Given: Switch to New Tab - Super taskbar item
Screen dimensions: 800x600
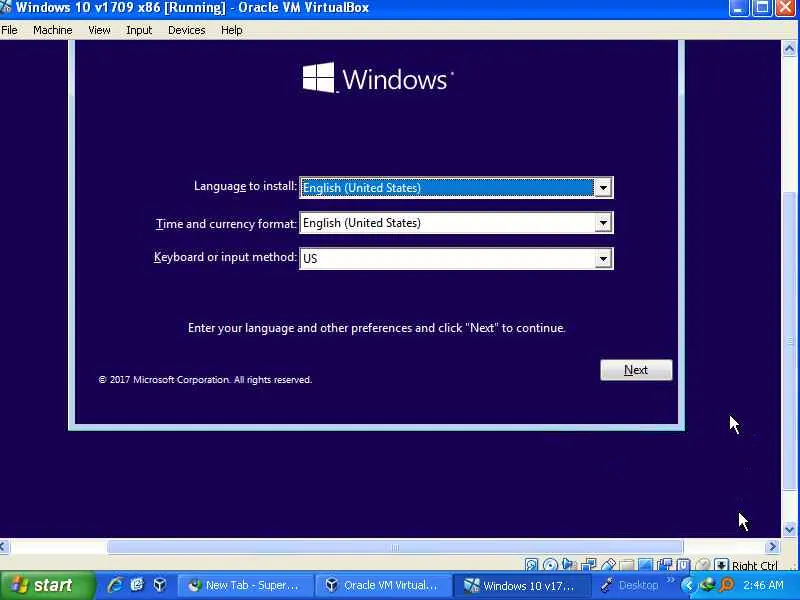Looking at the screenshot, I should (244, 585).
